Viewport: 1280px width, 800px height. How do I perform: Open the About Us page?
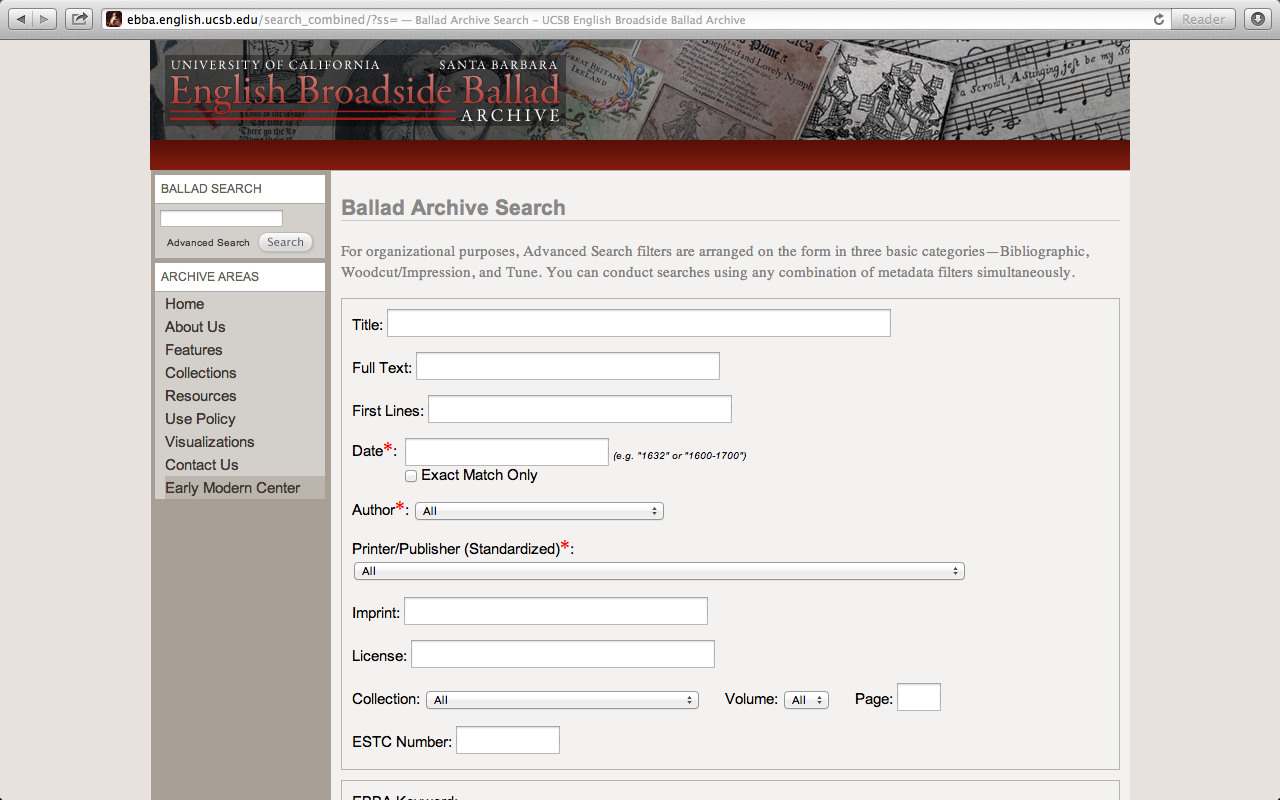(x=195, y=327)
